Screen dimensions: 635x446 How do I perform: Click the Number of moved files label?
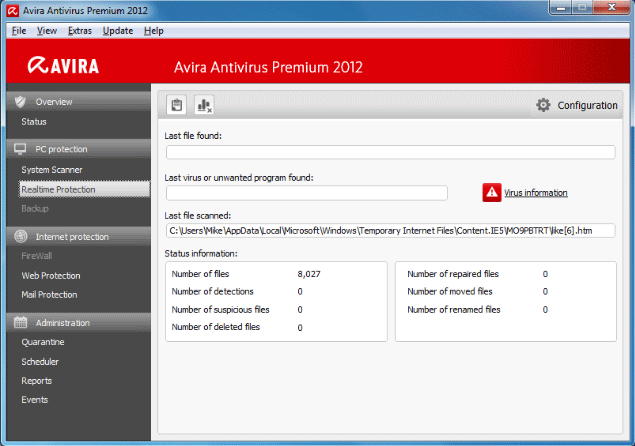pos(450,291)
